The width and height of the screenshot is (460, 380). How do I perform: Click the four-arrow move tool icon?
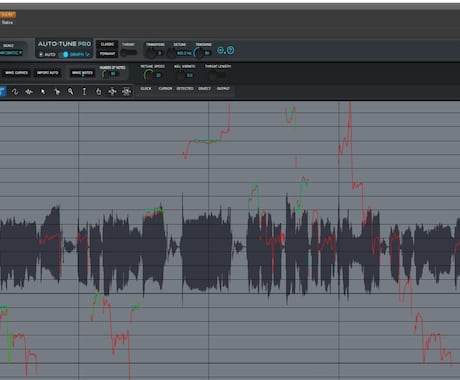click(x=112, y=92)
